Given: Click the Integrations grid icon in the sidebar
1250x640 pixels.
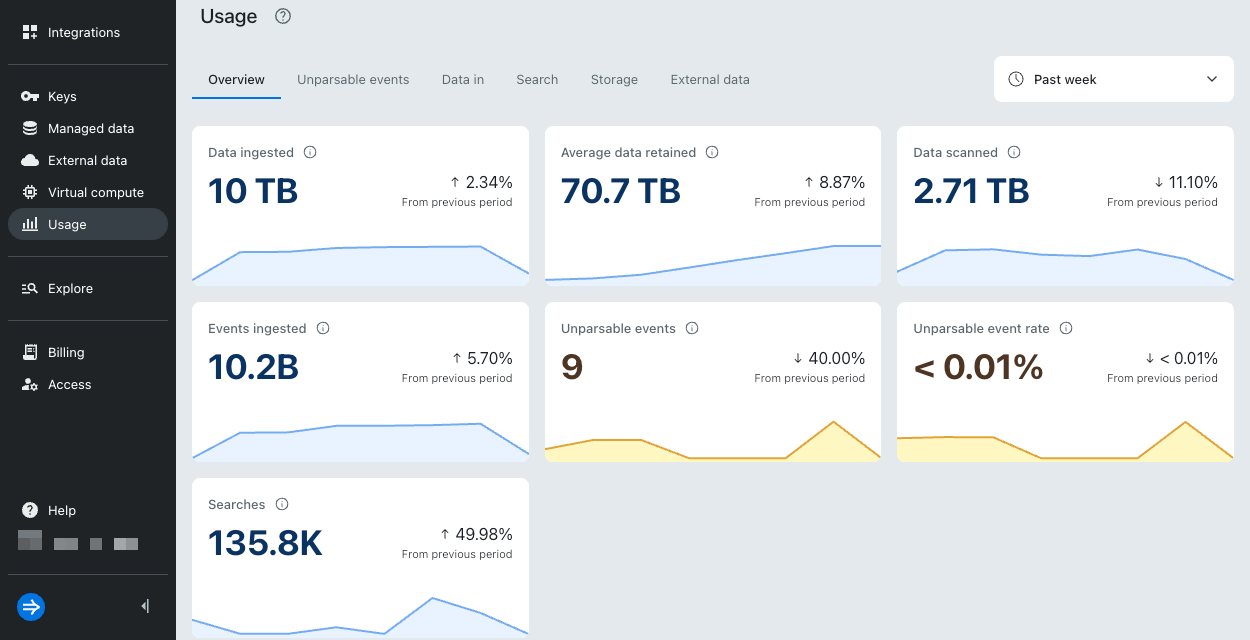Looking at the screenshot, I should click(30, 32).
